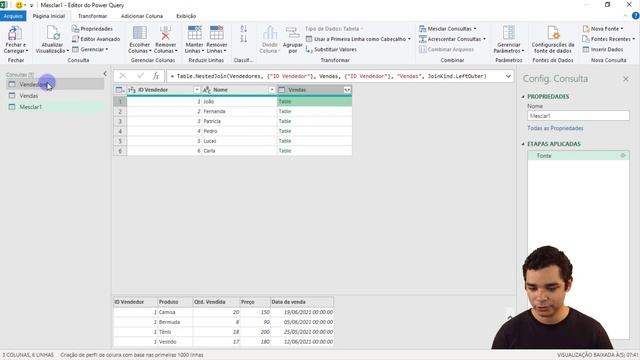The image size is (640, 360).
Task: Click the Table cell in Carla's row
Action: [314, 151]
